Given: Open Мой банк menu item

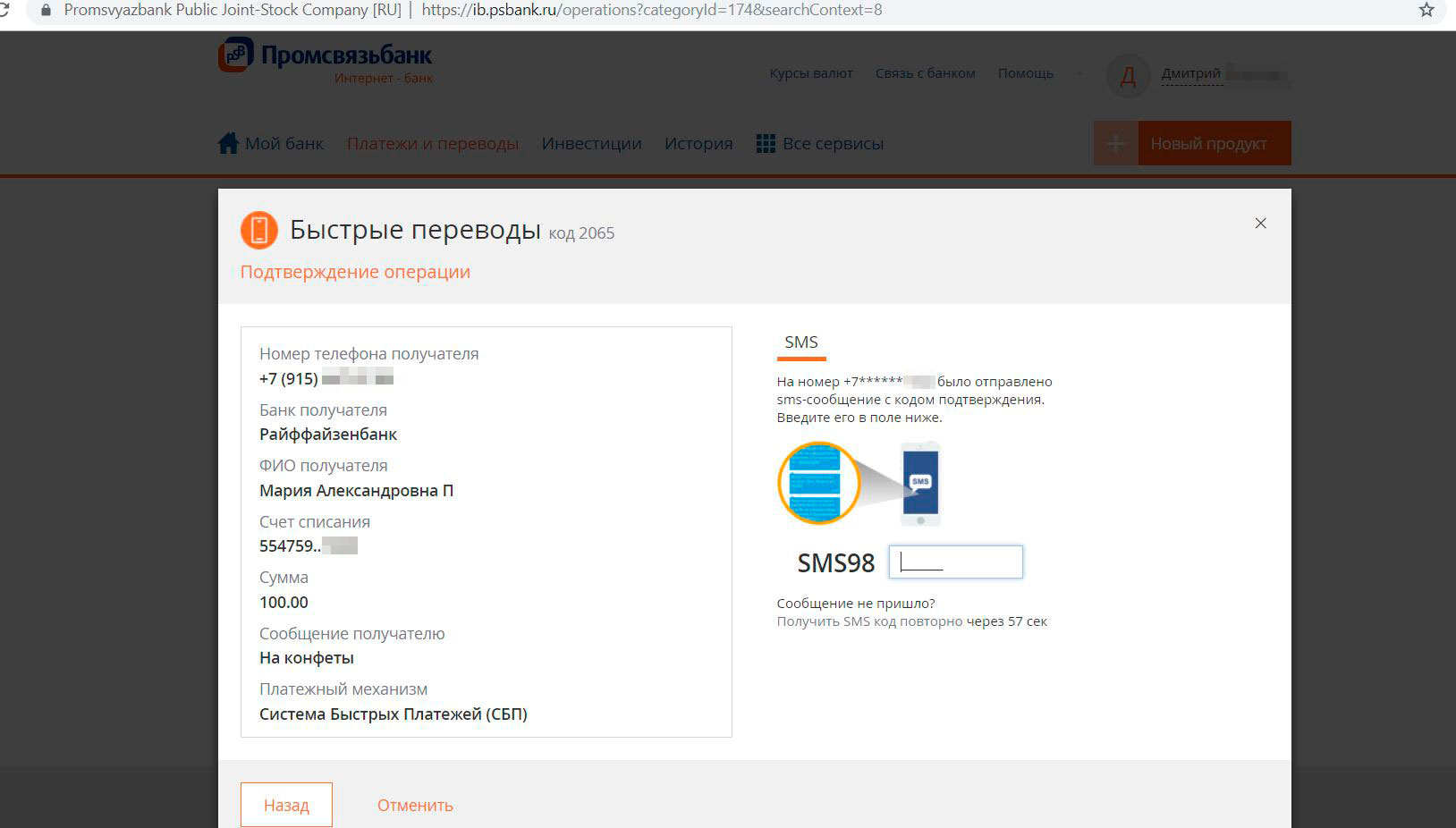Looking at the screenshot, I should pyautogui.click(x=284, y=143).
